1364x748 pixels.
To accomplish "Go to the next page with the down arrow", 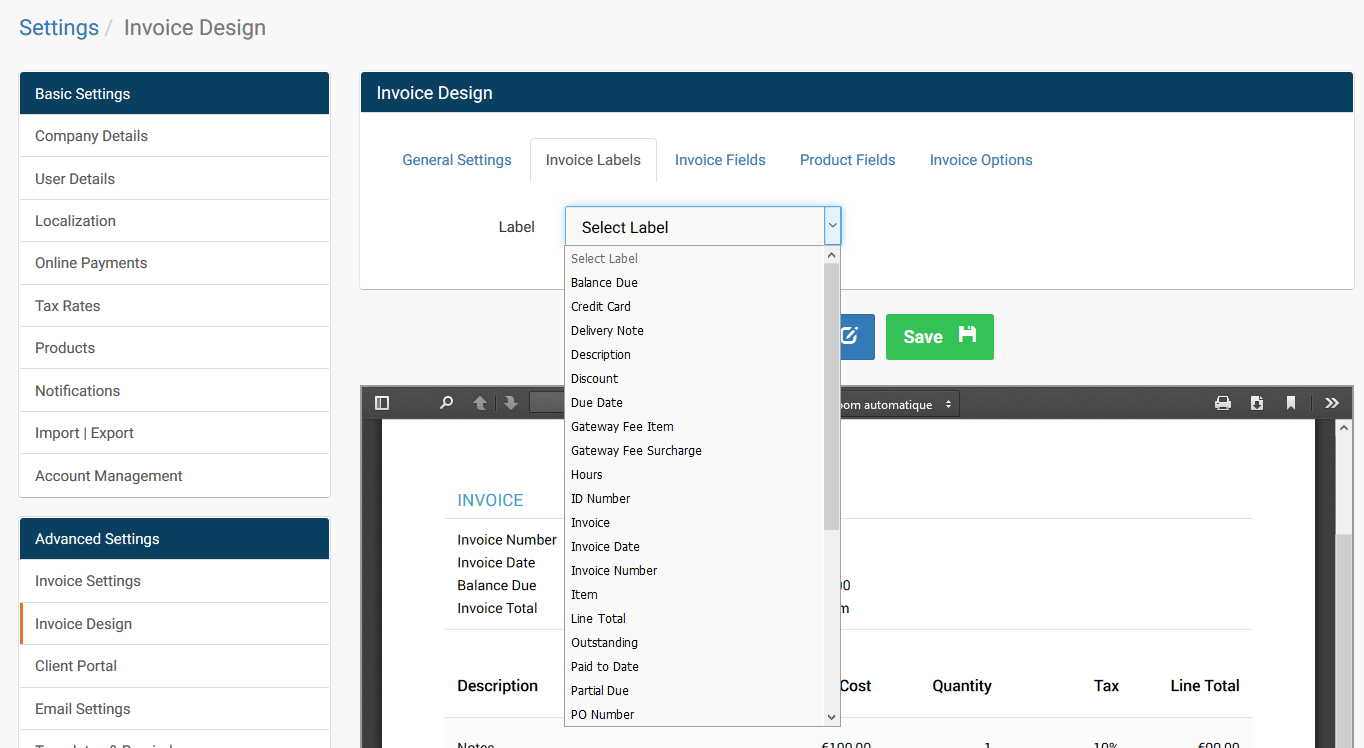I will tap(511, 402).
